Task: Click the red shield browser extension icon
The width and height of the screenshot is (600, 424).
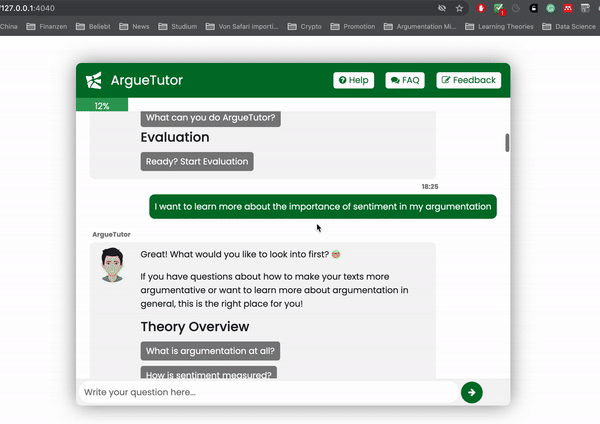Action: (481, 8)
